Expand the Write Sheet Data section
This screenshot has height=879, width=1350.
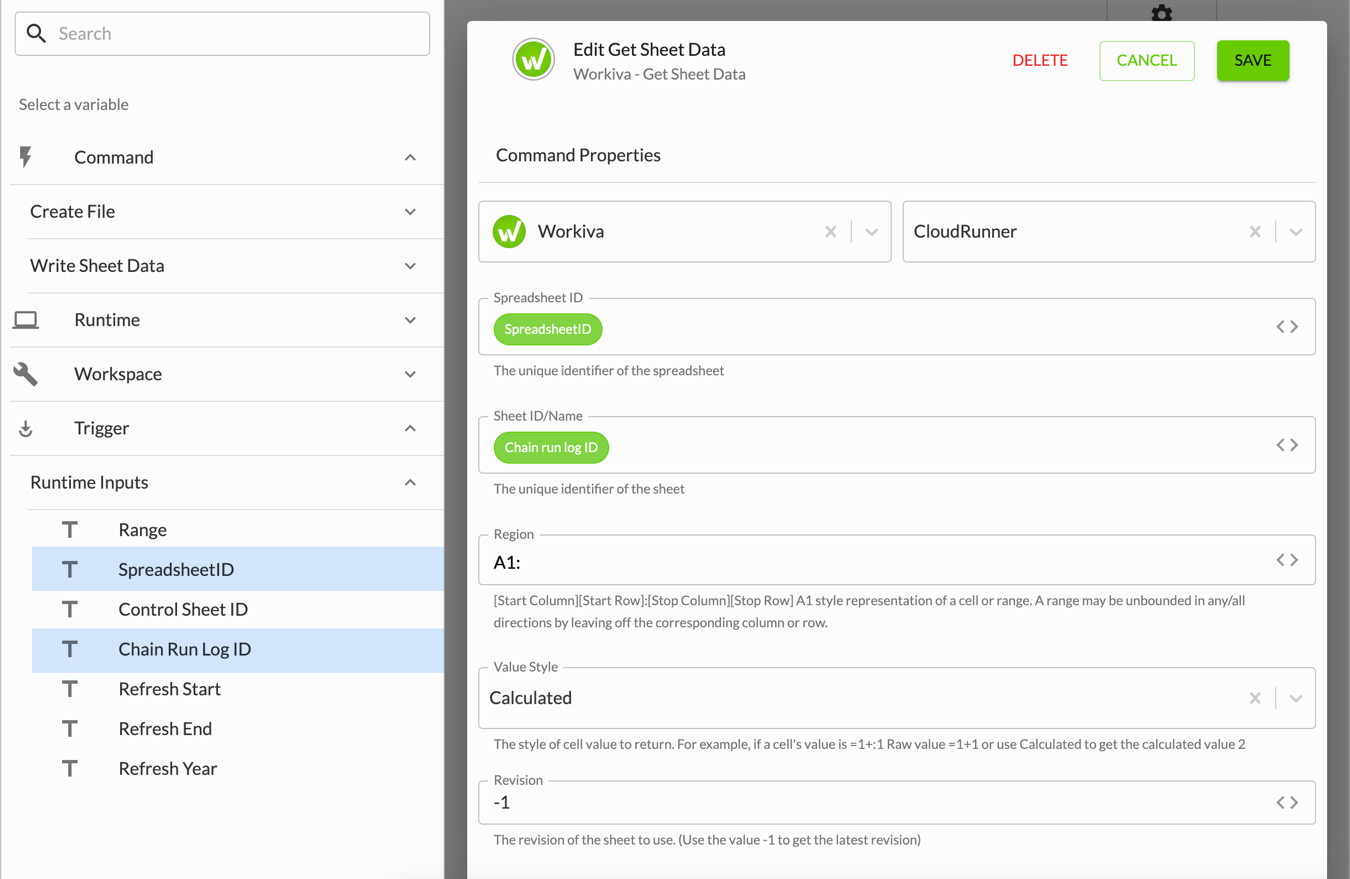[x=410, y=266]
